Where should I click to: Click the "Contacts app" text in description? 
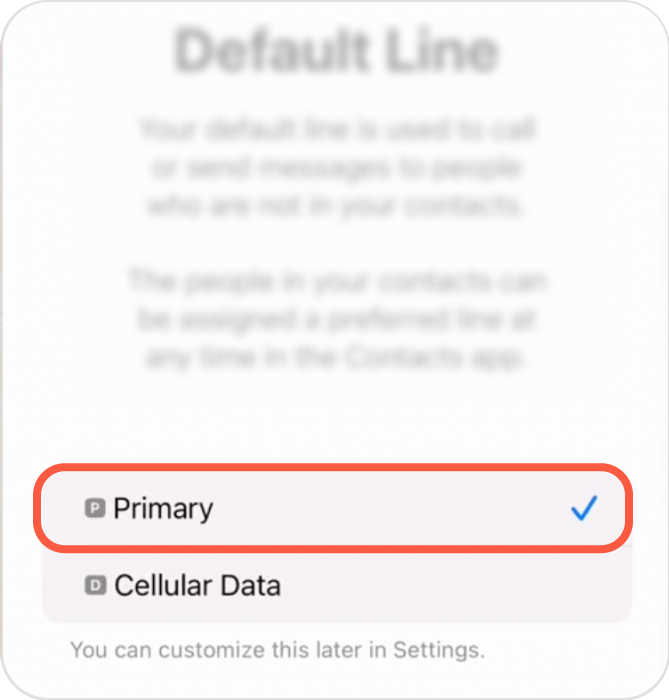point(440,359)
